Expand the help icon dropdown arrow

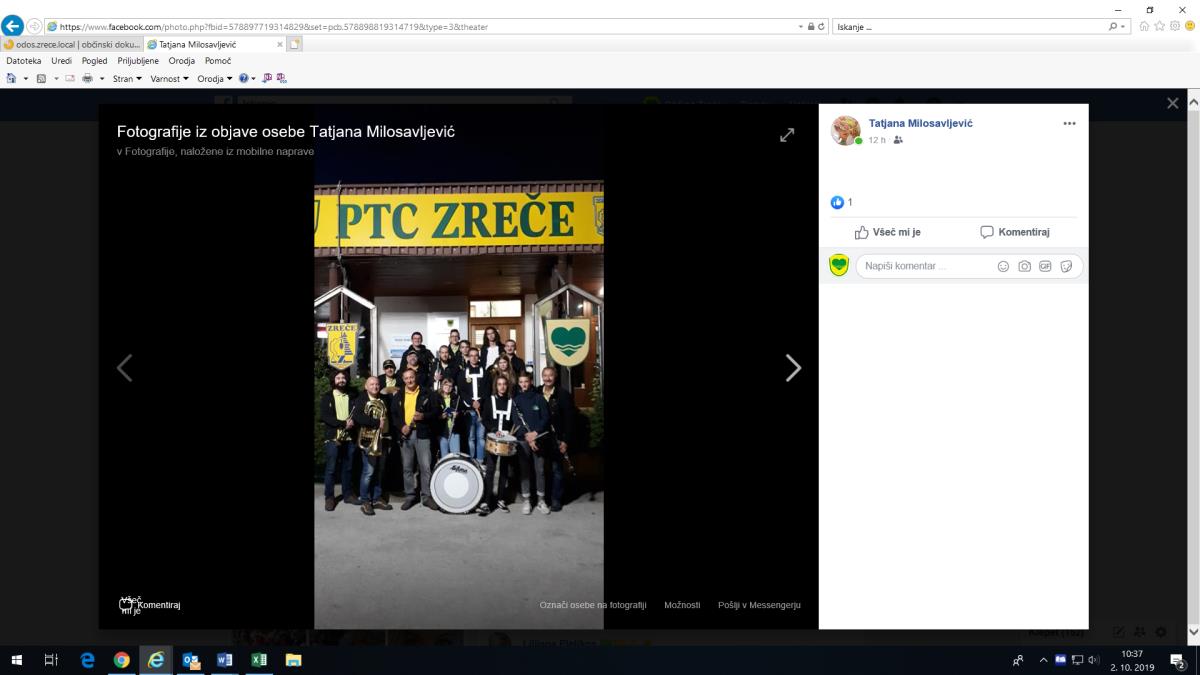click(253, 78)
